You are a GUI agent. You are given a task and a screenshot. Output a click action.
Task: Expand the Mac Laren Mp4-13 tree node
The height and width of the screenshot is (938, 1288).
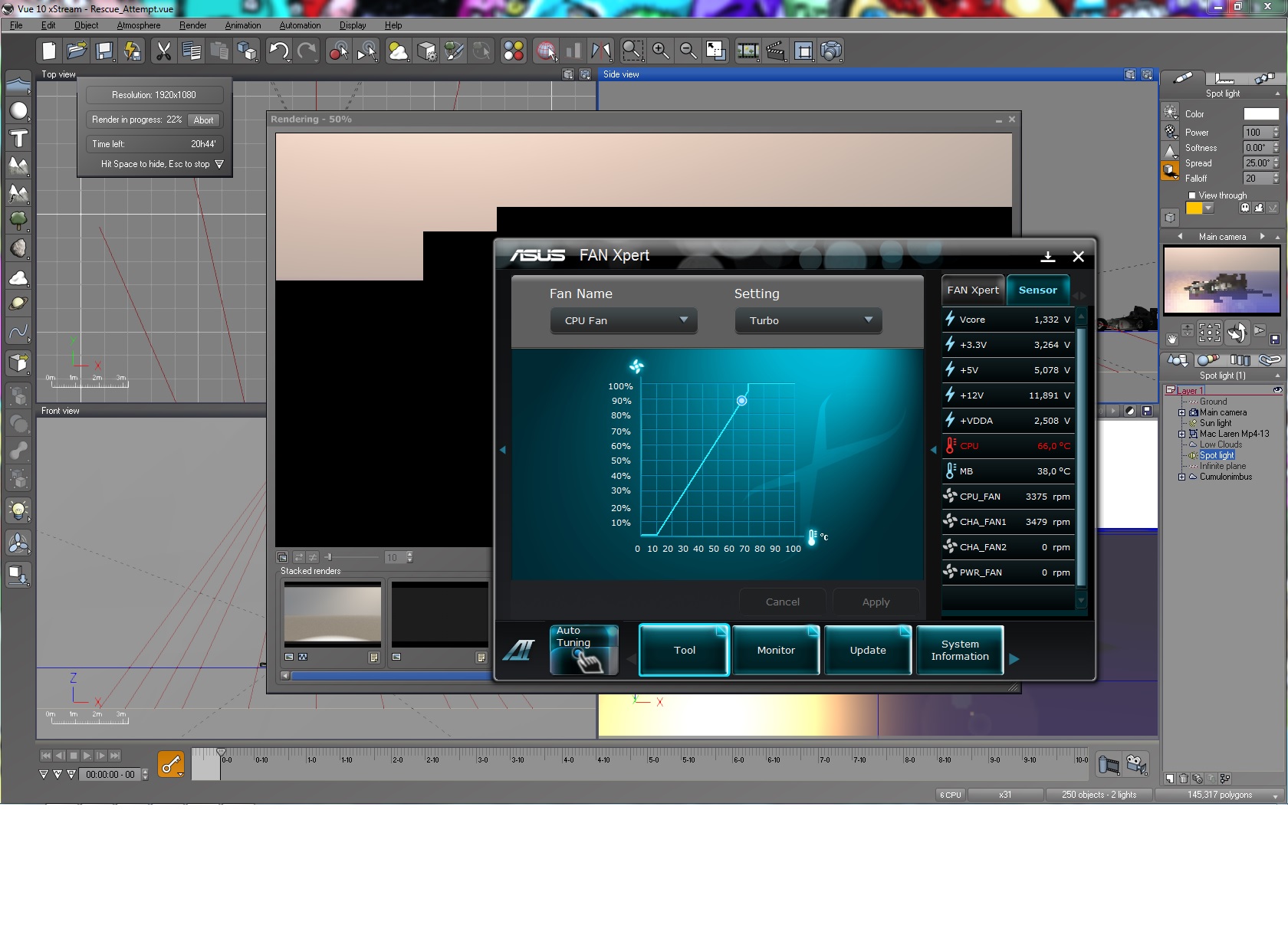[x=1181, y=434]
